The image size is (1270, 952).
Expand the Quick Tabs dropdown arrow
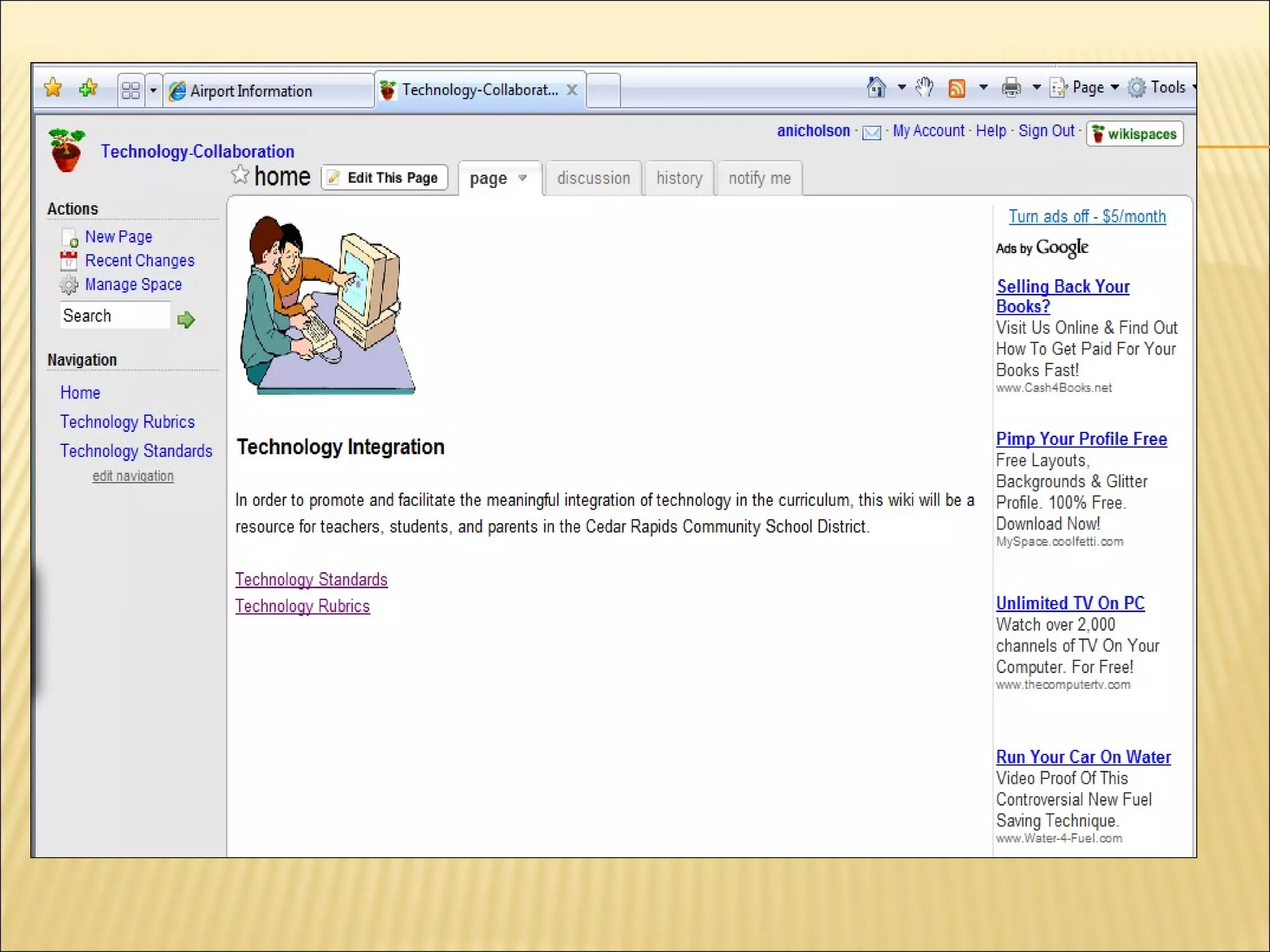click(153, 91)
